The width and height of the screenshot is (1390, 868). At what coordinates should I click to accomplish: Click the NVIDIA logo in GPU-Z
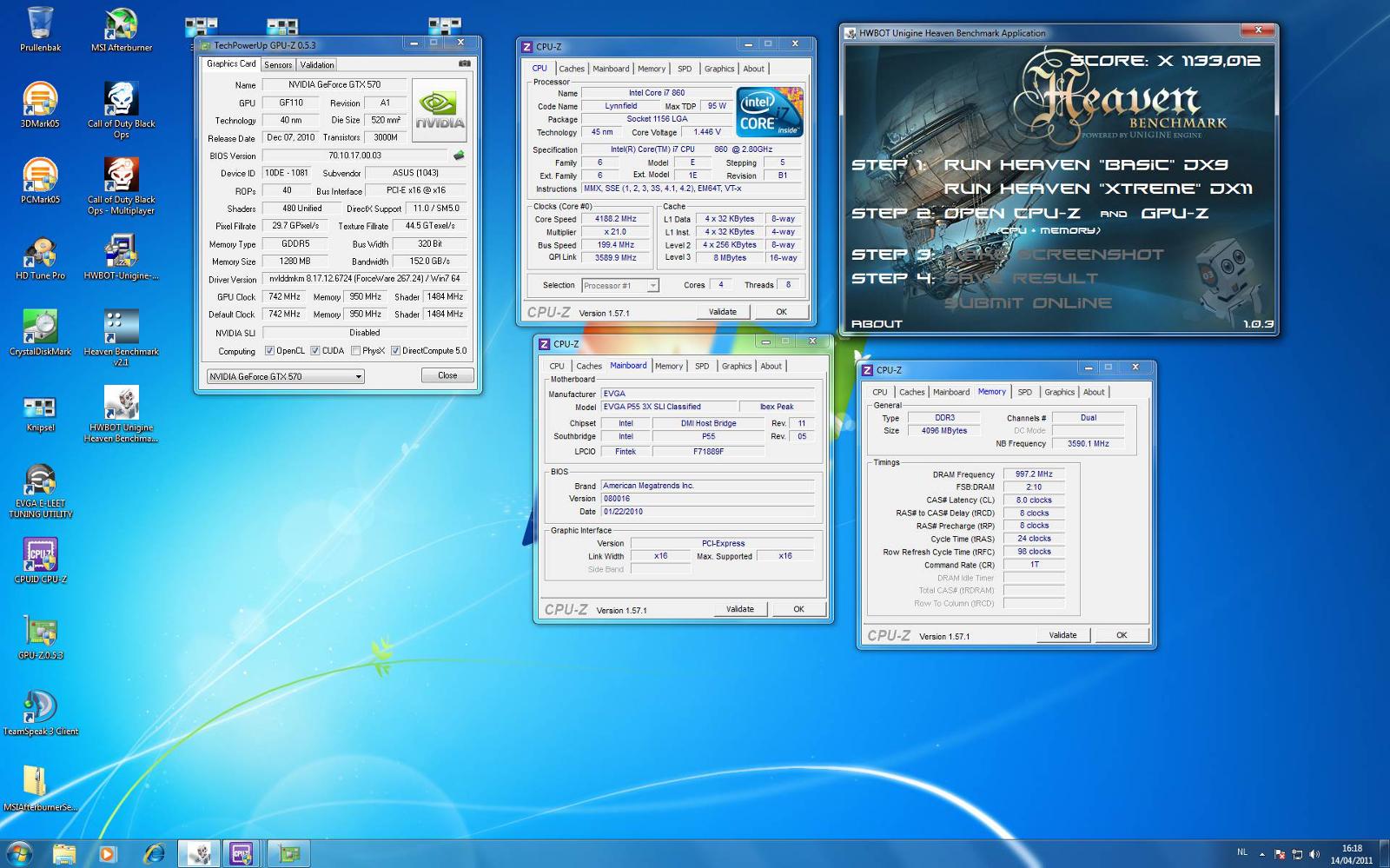[x=439, y=110]
